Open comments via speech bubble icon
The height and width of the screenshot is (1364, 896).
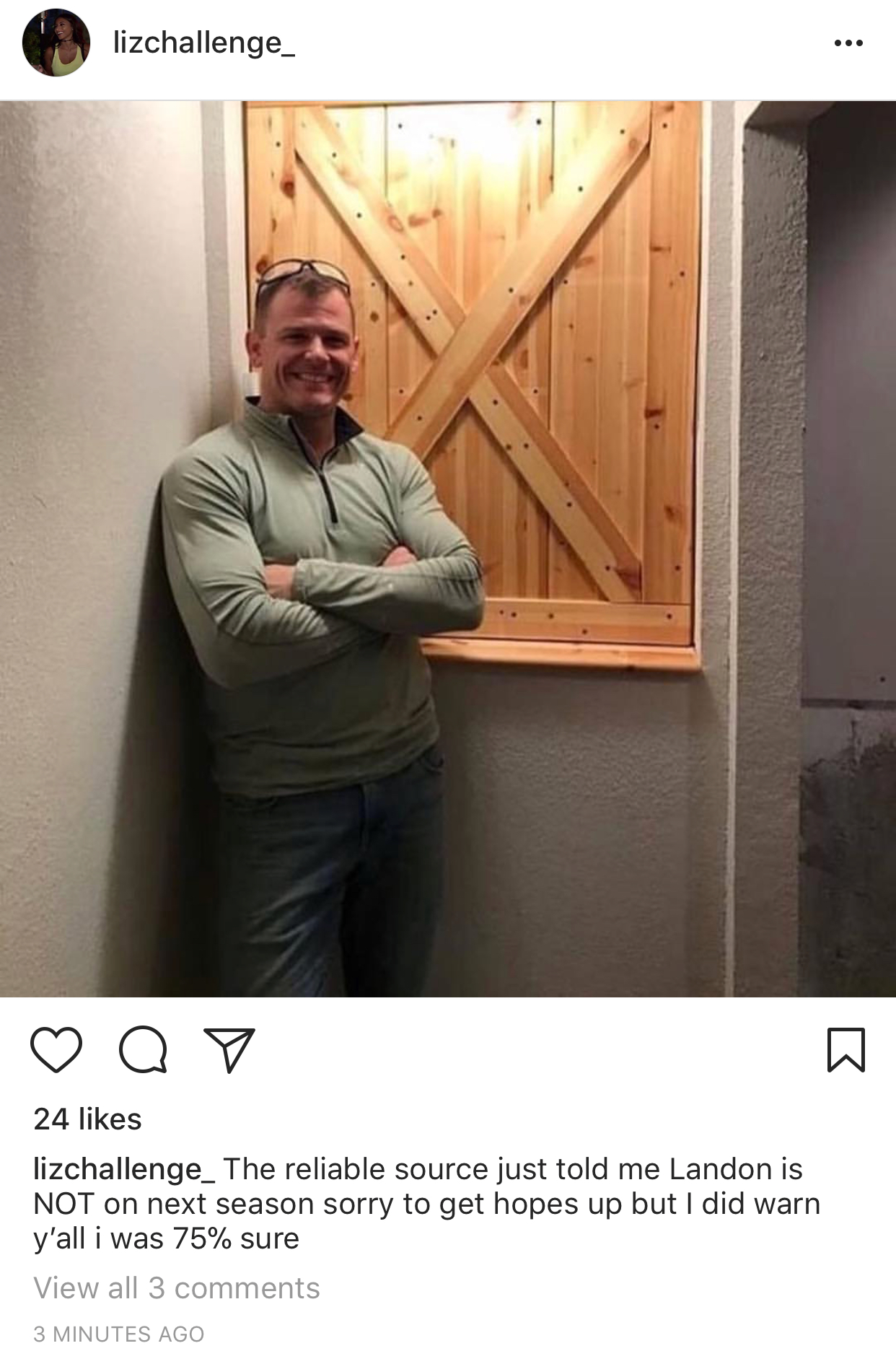143,1050
